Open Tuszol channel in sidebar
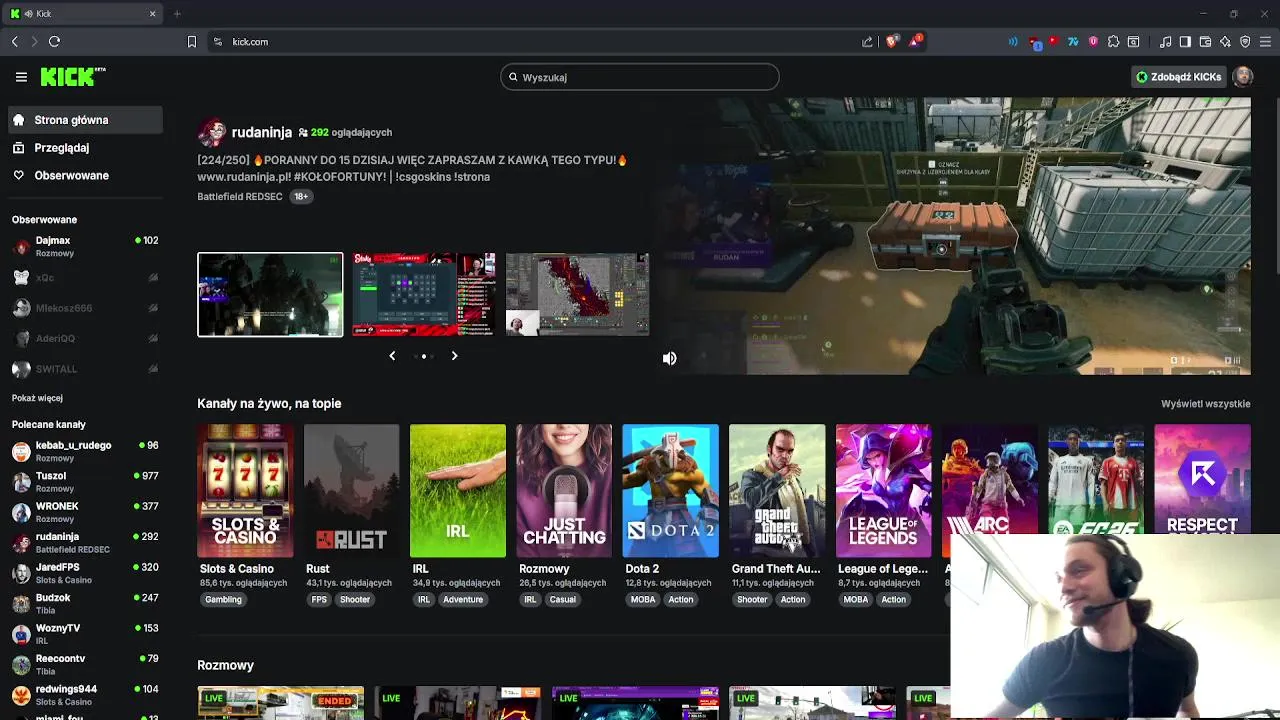 click(84, 482)
